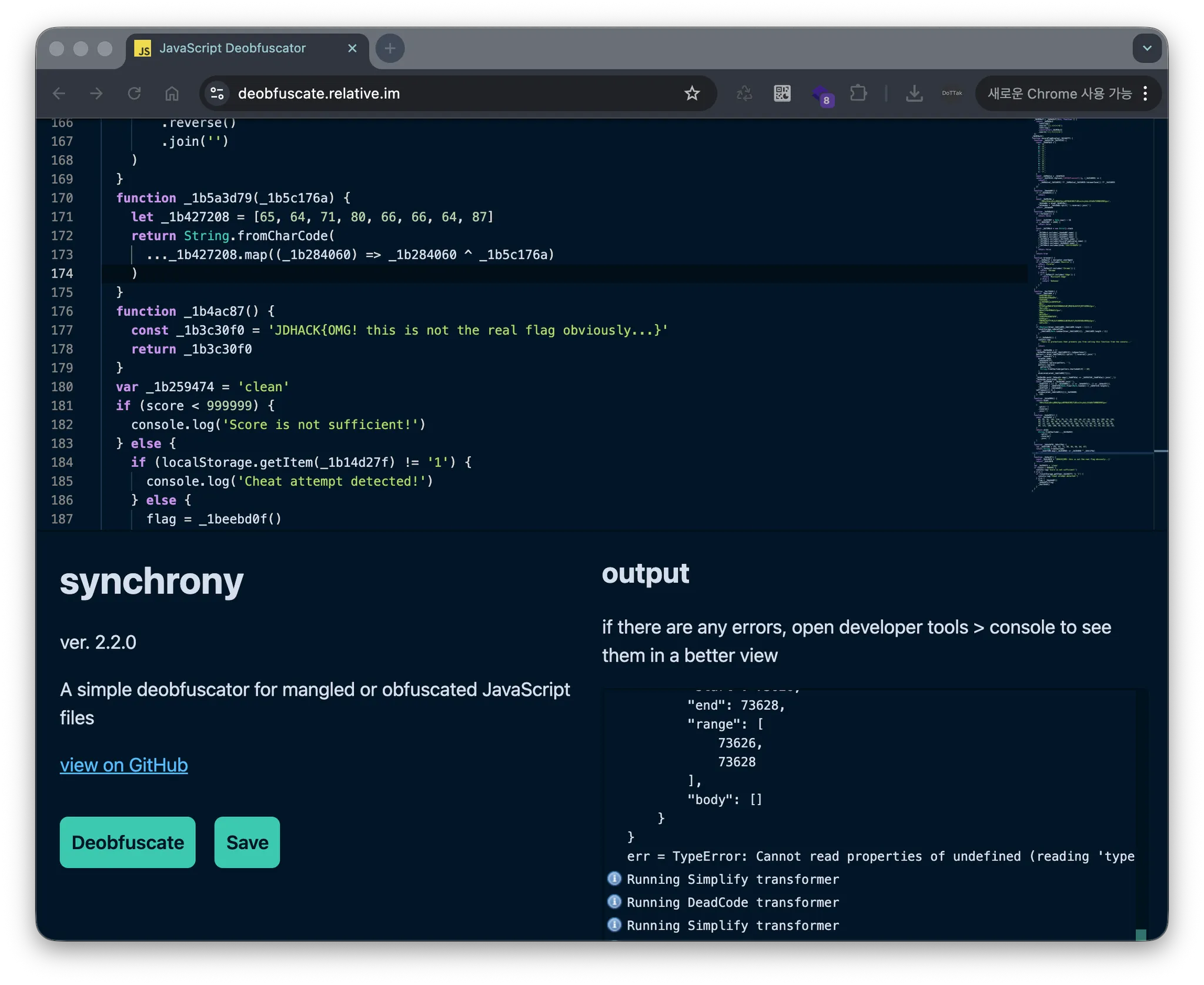
Task: Open the QR code extension icon
Action: point(782,94)
